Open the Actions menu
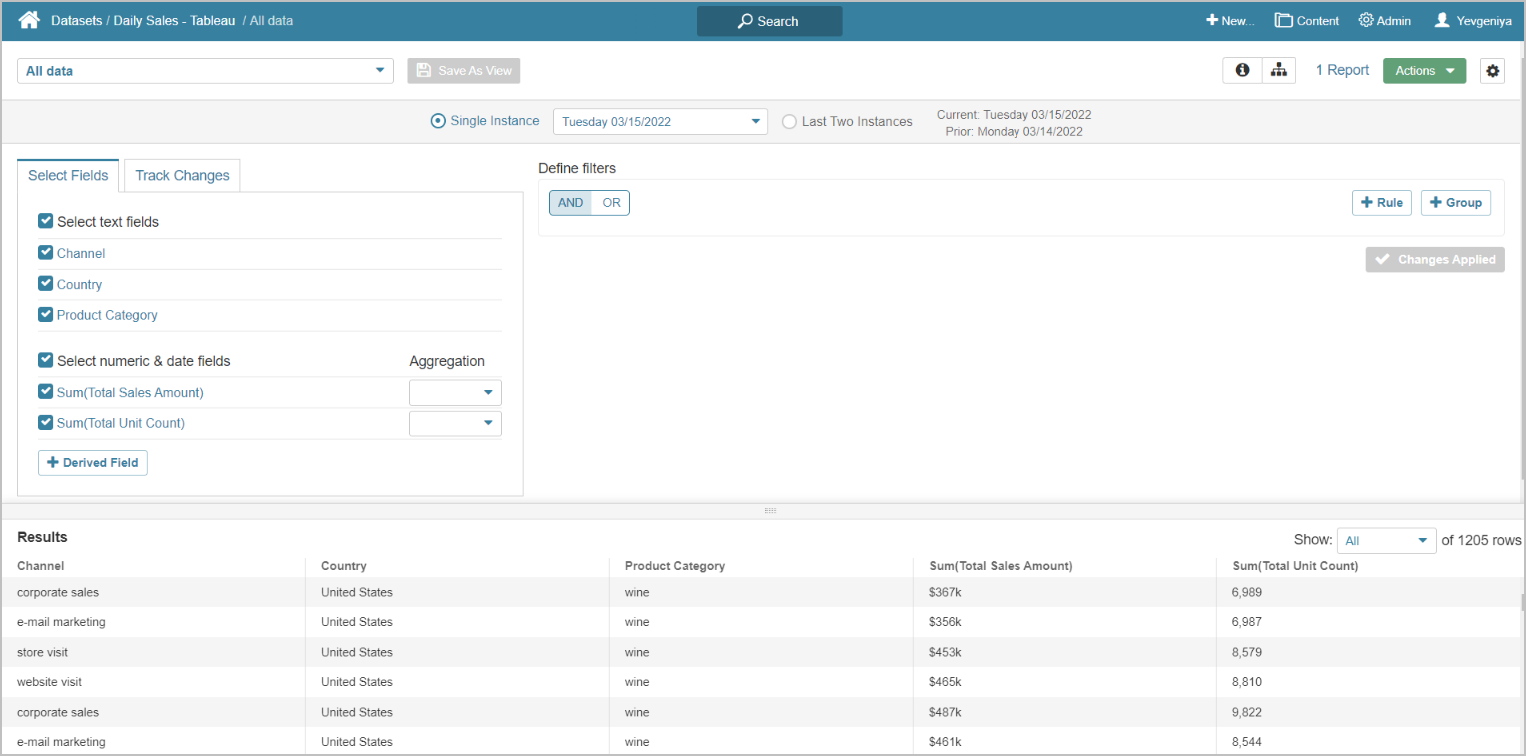 click(x=1424, y=71)
